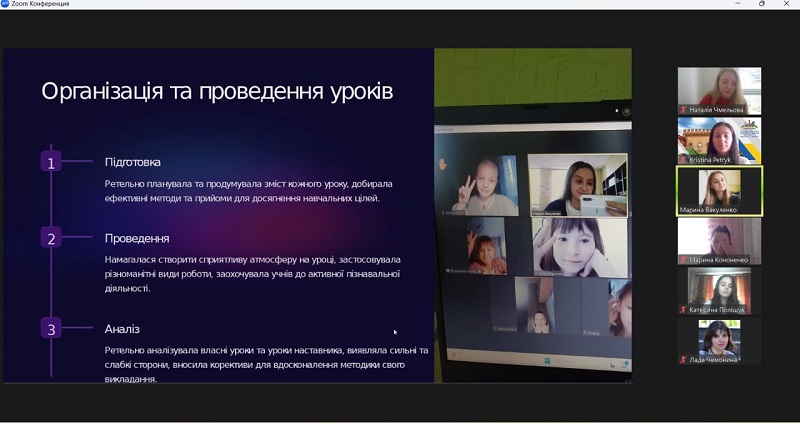Click the lesson photo in the shared slide
Viewport: 800px width, 423px height.
point(532,215)
